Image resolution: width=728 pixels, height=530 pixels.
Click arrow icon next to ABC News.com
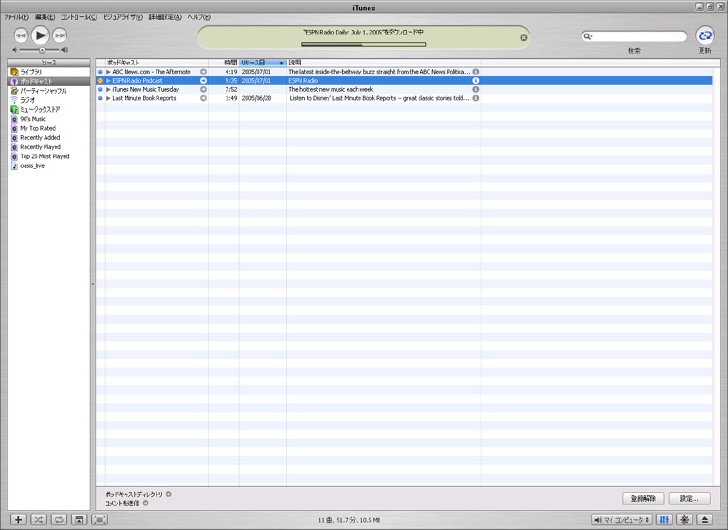[203, 72]
